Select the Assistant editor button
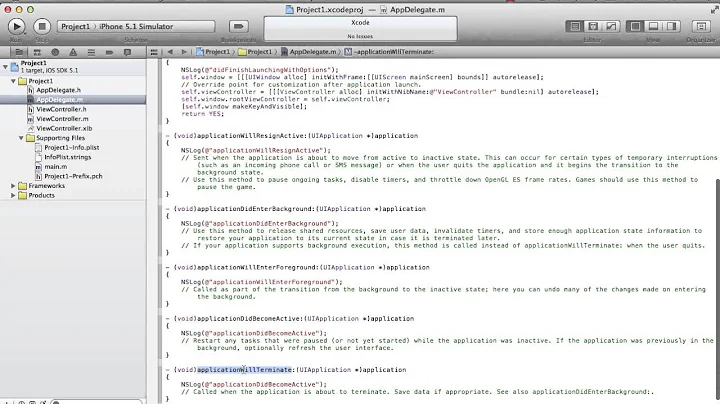This screenshot has height=404, width=720. pyautogui.click(x=593, y=27)
